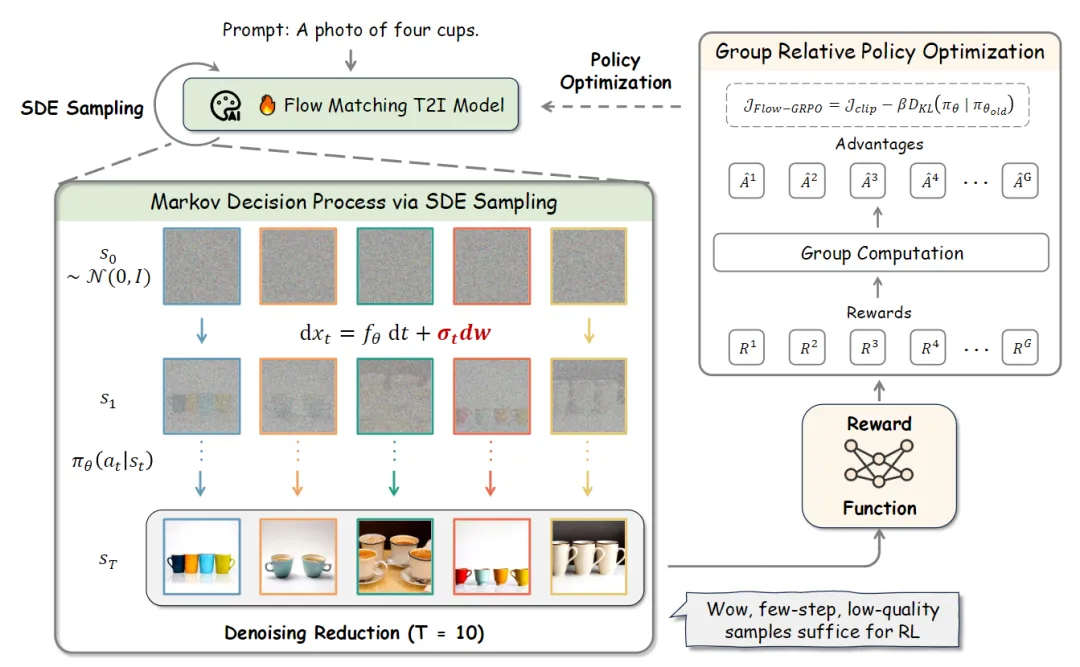This screenshot has width=1080, height=667.
Task: Open the green-framed s1 partially denoised image
Action: click(395, 396)
